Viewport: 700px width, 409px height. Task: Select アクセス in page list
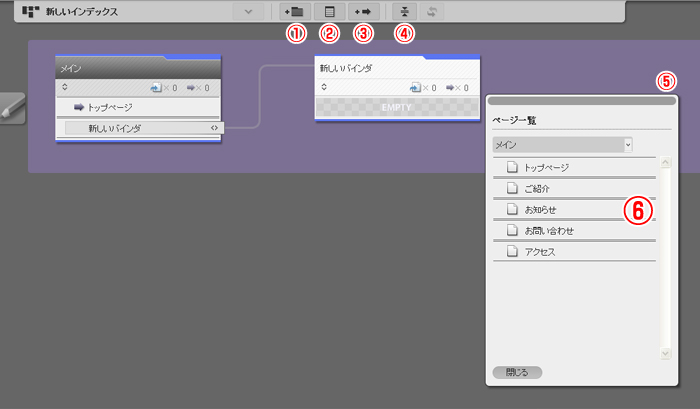pyautogui.click(x=575, y=251)
